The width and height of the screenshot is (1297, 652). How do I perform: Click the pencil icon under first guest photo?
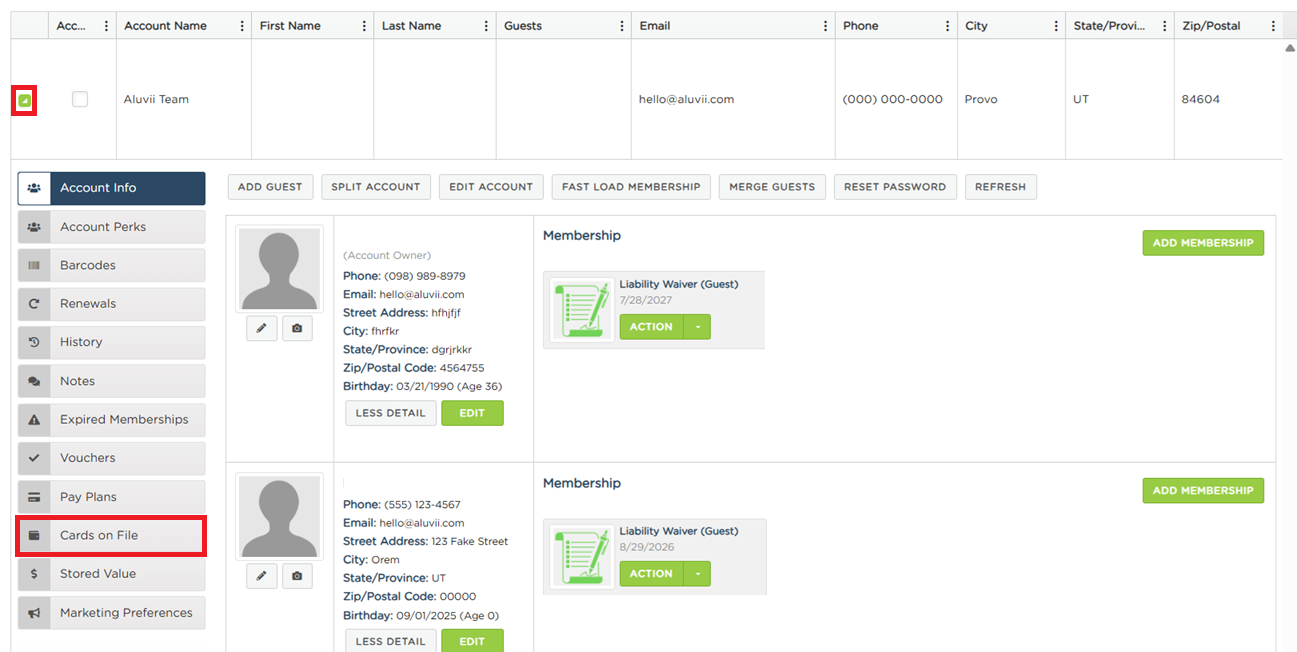coord(261,328)
